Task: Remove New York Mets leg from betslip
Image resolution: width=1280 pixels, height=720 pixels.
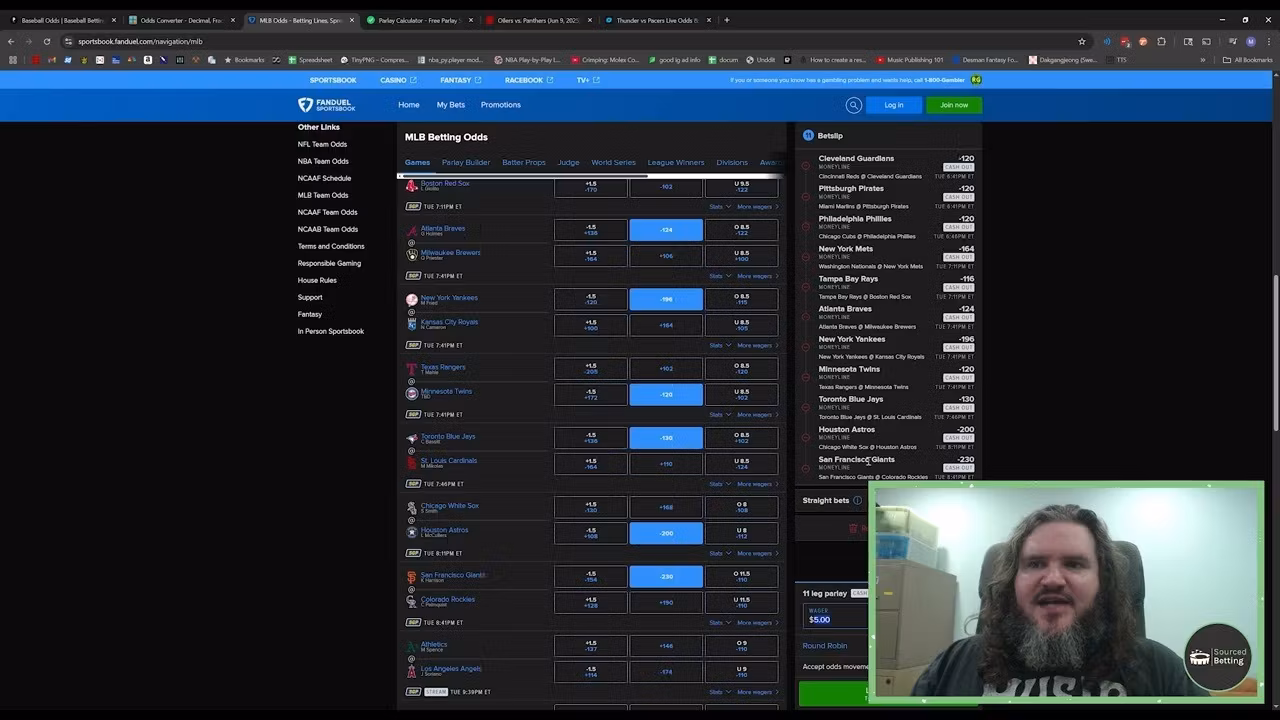Action: tap(806, 256)
